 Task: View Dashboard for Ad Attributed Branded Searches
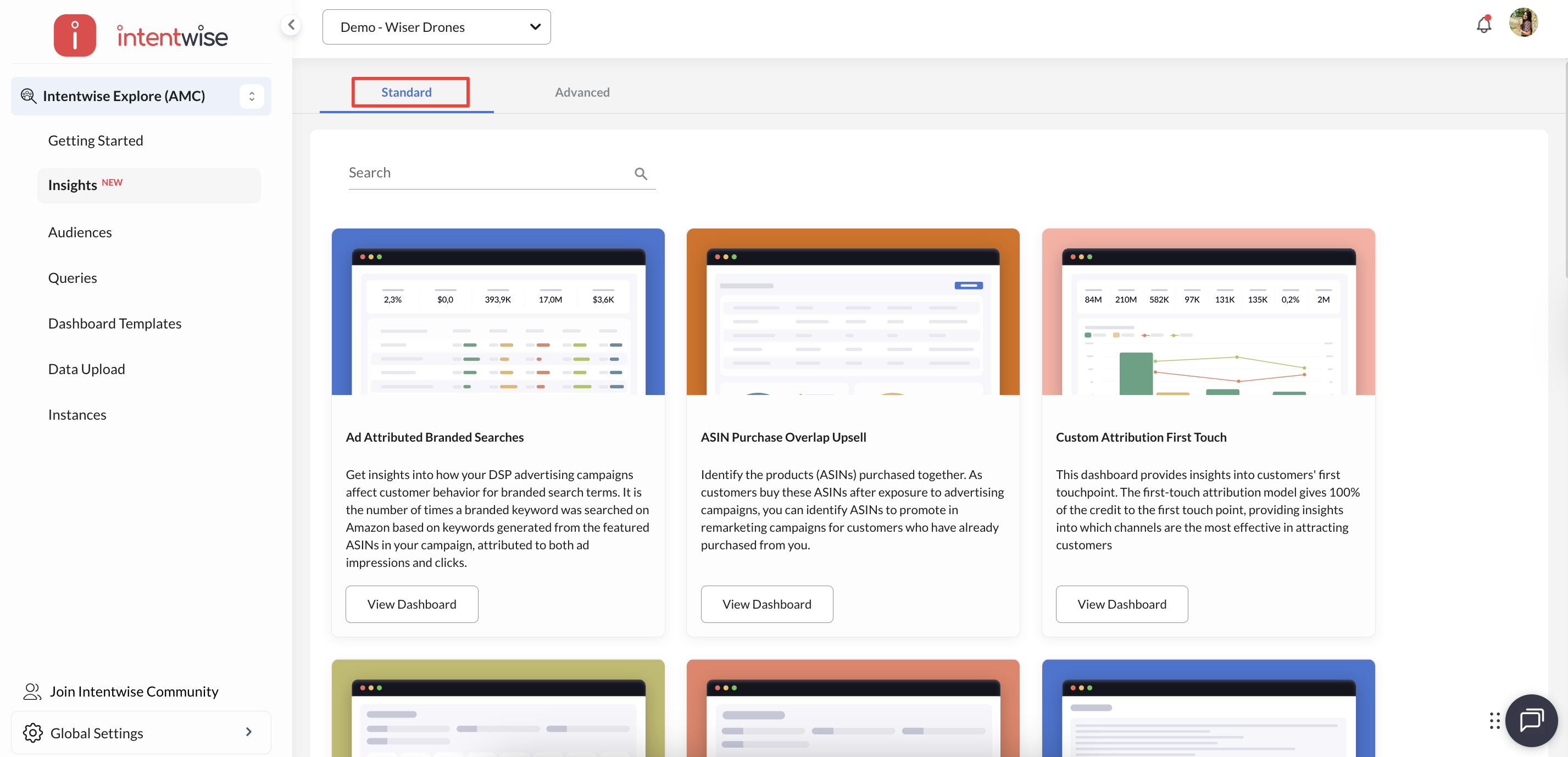tap(412, 604)
